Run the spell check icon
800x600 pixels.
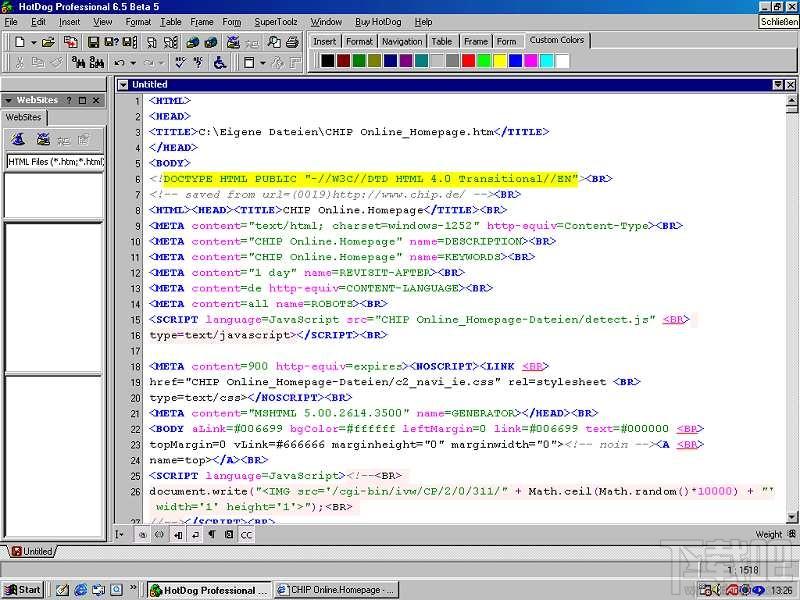tap(180, 63)
